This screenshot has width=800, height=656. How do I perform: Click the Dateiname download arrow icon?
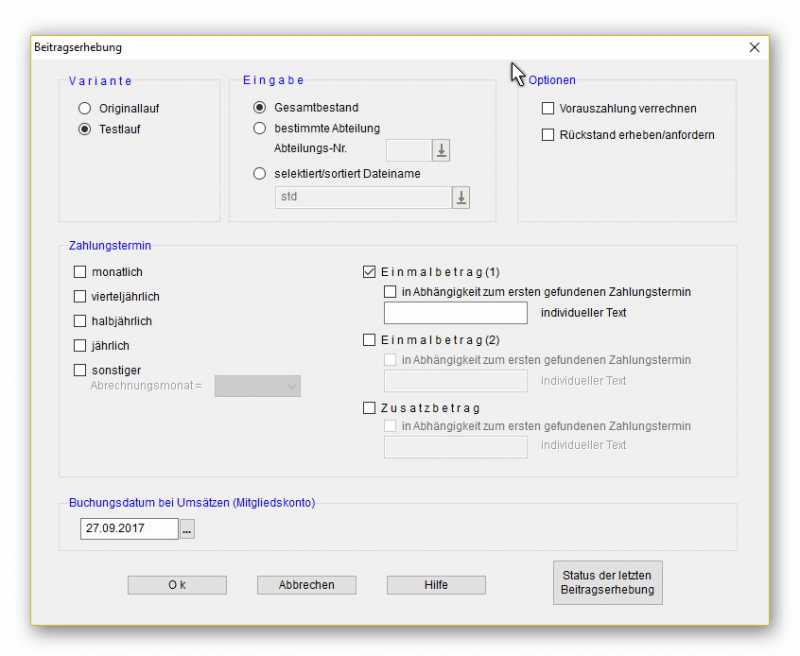tap(460, 197)
